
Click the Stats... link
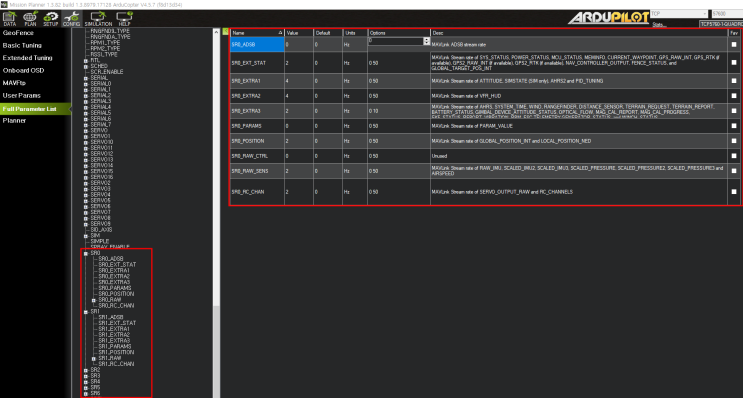659,25
